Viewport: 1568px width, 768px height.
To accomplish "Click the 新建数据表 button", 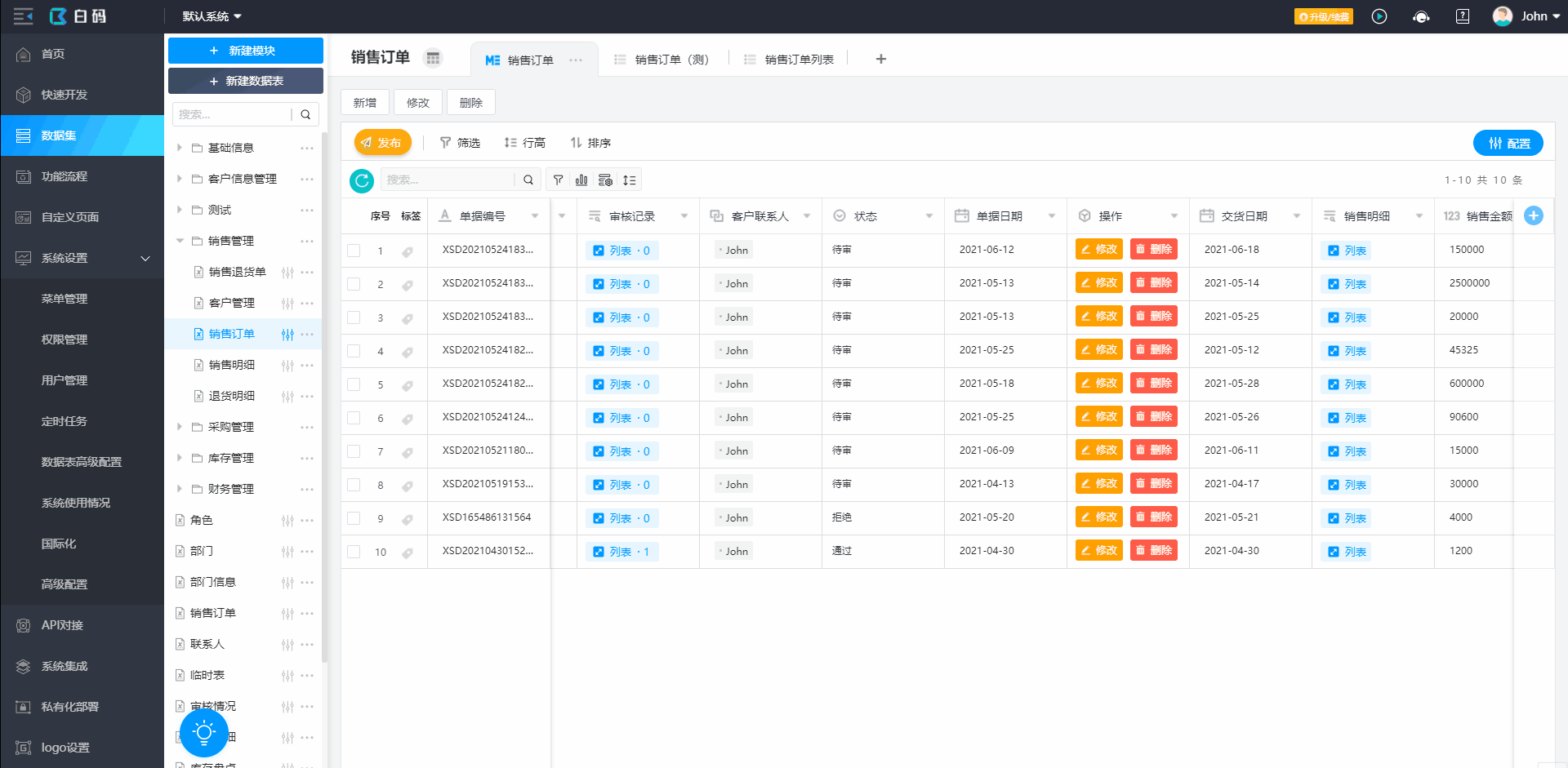I will 246,81.
